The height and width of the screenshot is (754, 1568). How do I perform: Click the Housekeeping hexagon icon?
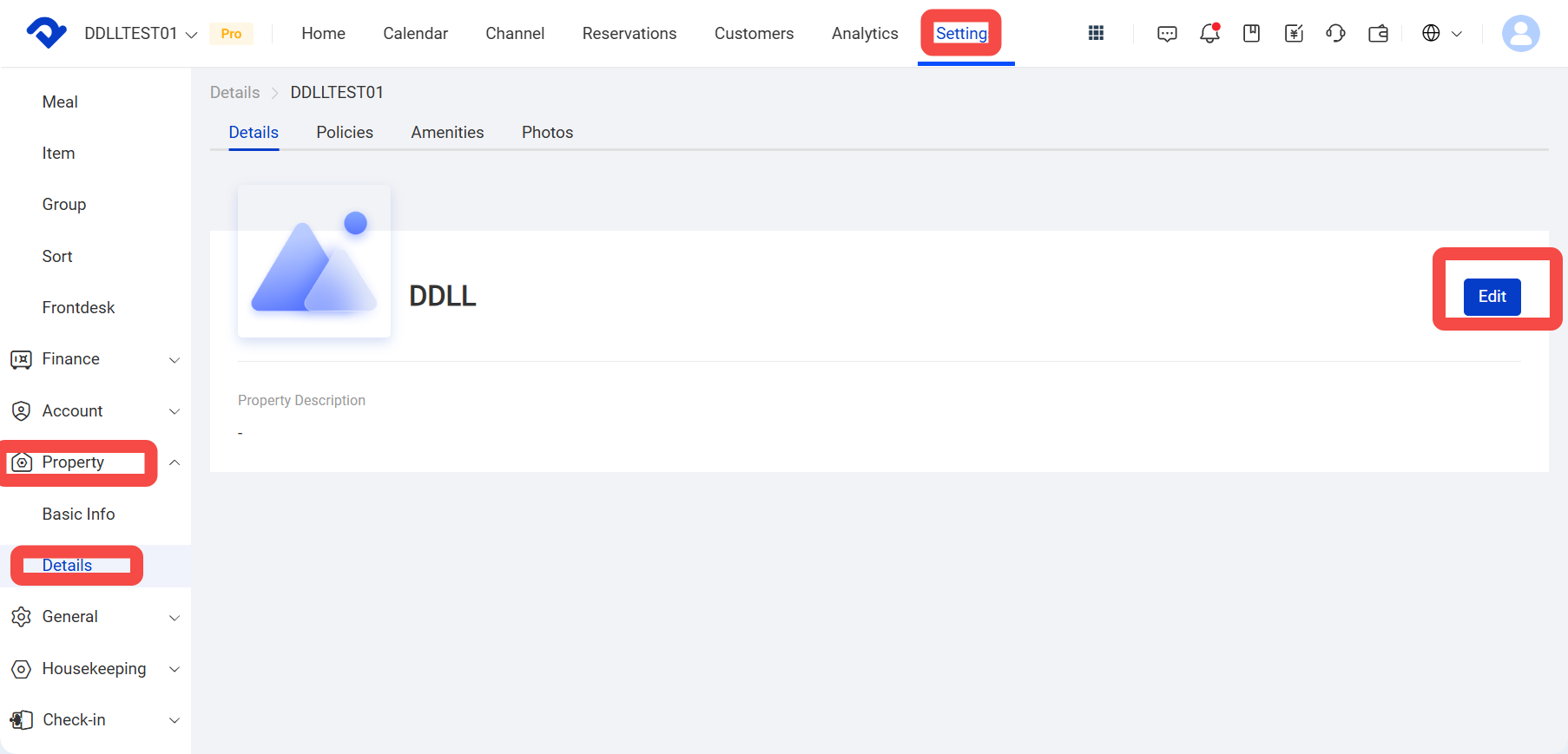tap(21, 669)
